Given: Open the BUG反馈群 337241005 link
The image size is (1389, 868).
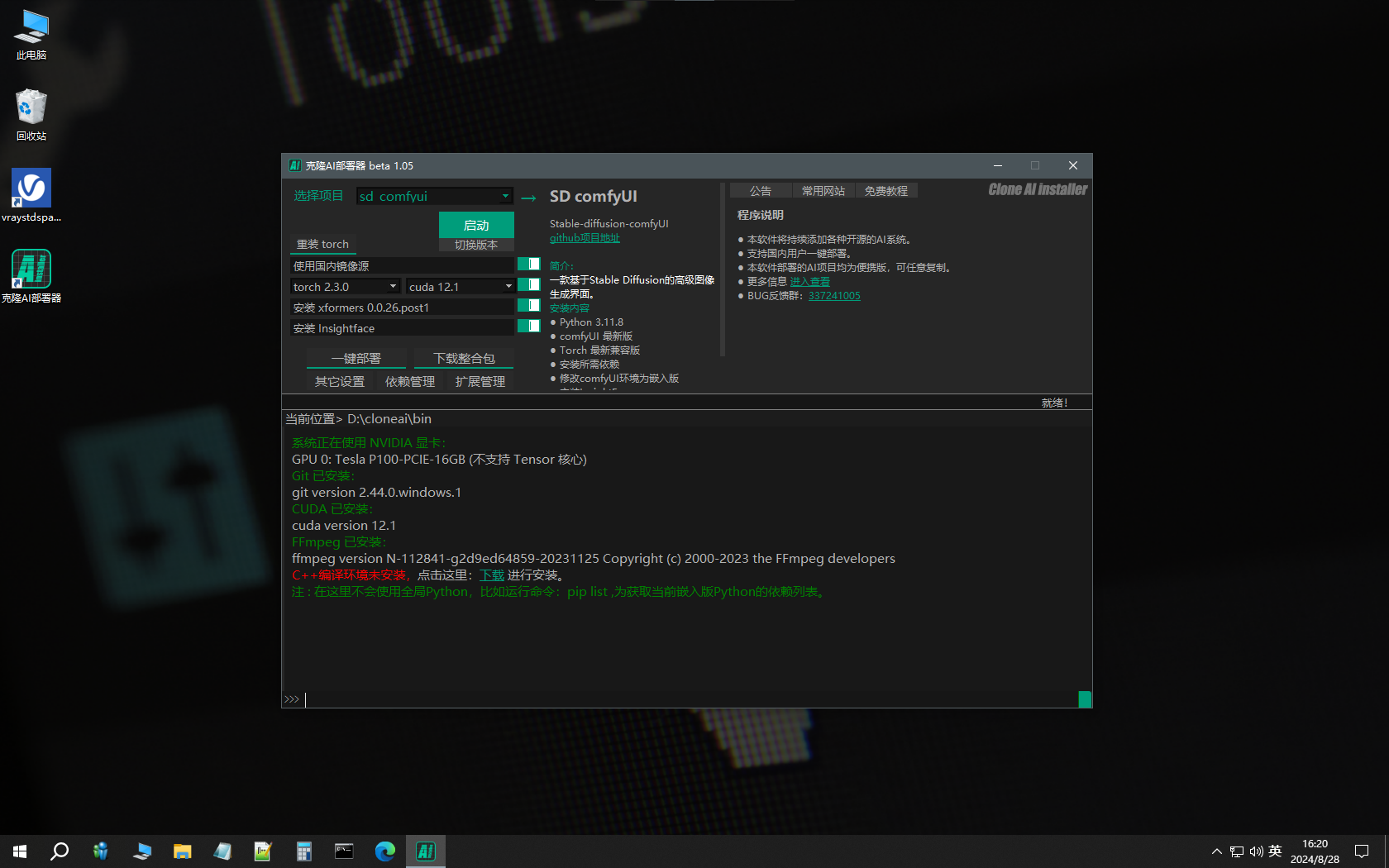Looking at the screenshot, I should (834, 296).
